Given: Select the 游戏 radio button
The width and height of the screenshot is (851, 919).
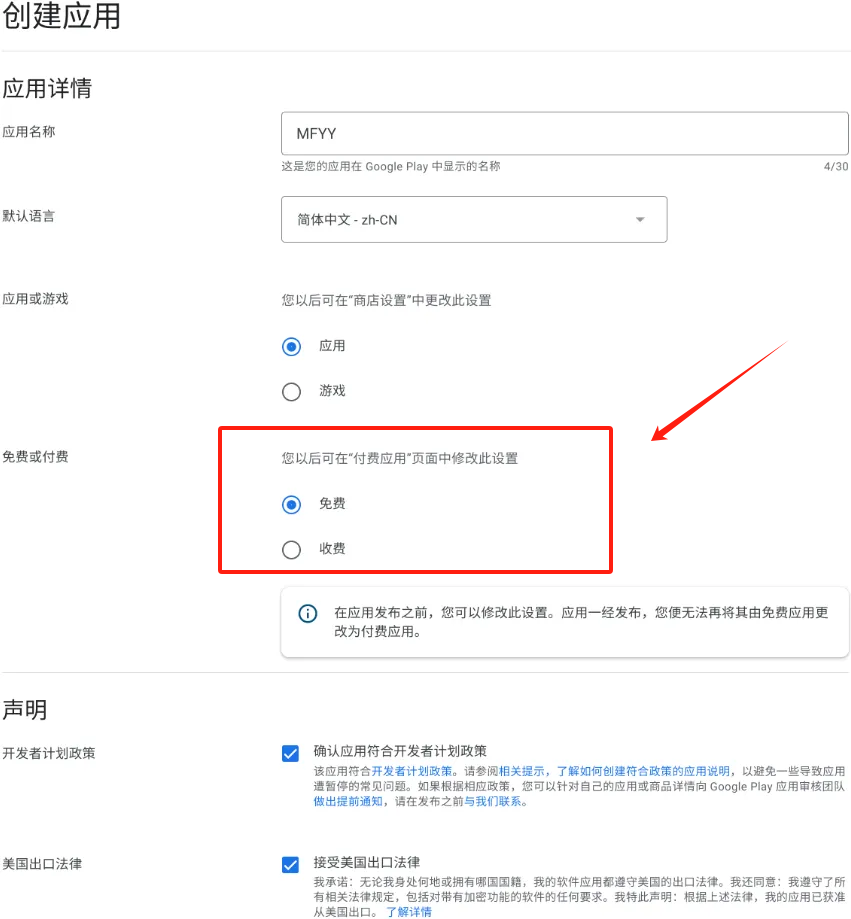Looking at the screenshot, I should pos(291,392).
